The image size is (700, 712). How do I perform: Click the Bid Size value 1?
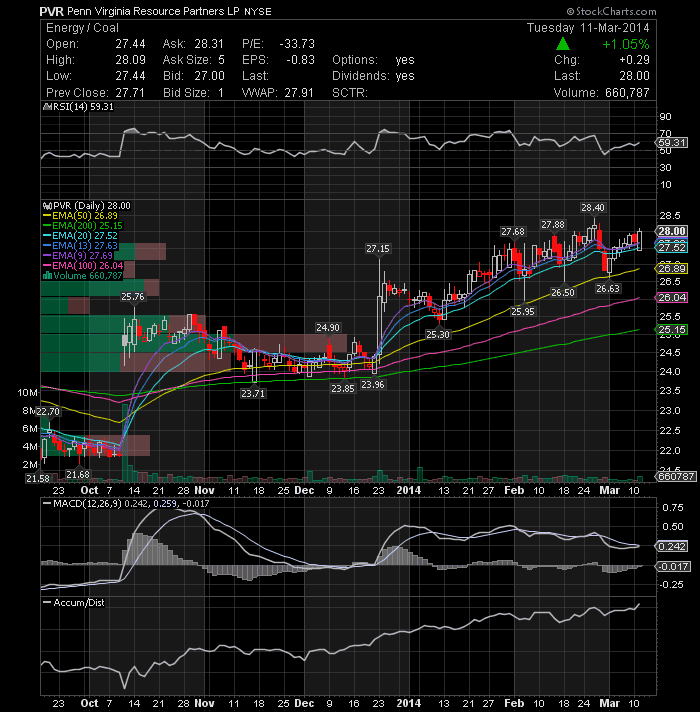pos(221,93)
